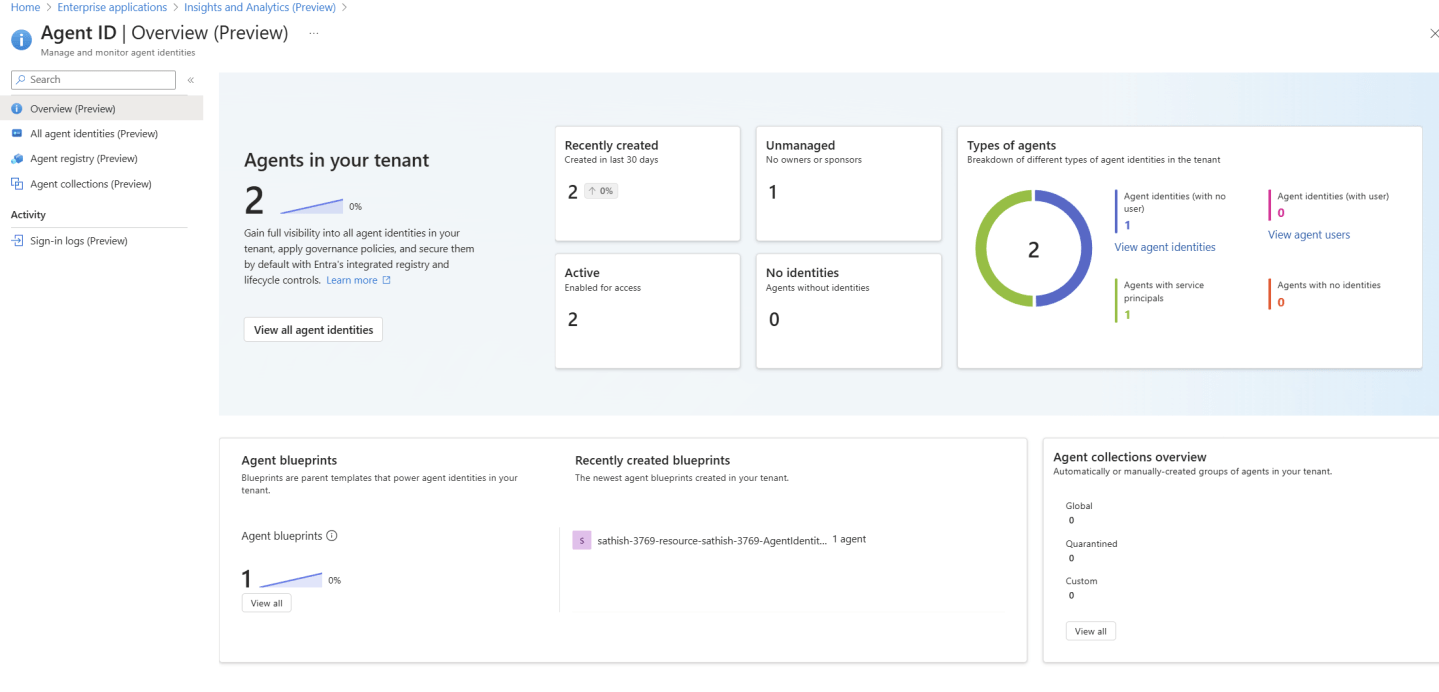Collapse the sidebar with the double-chevron

190,79
